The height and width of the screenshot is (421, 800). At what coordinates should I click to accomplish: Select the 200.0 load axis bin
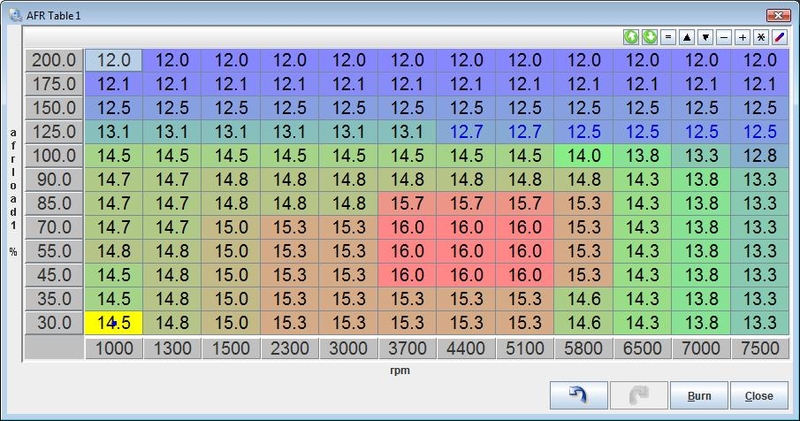coord(54,60)
